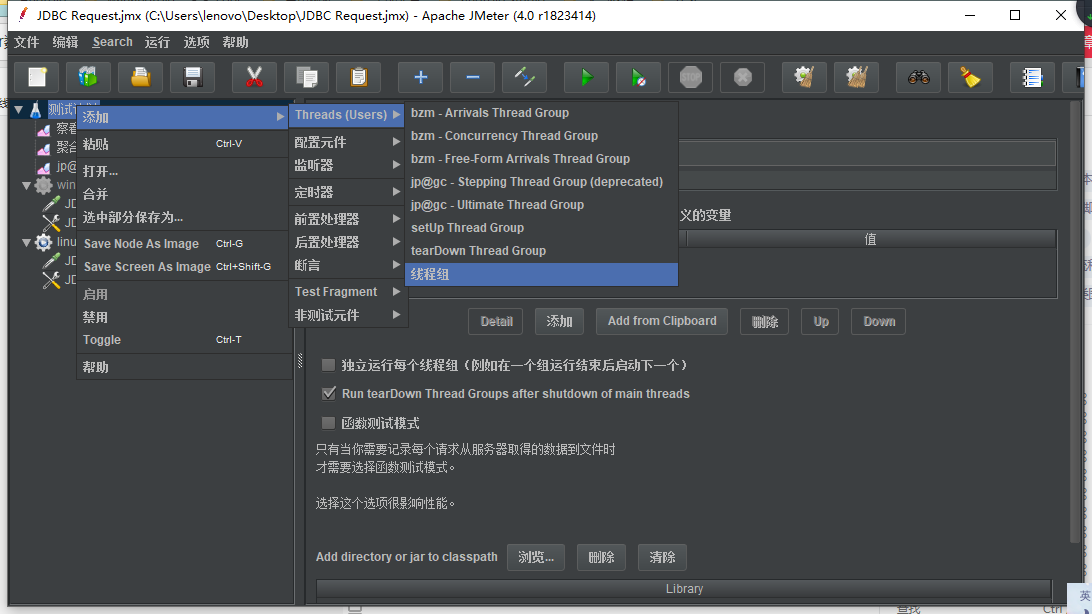Choose tearDown Thread Group menu entry
This screenshot has height=614, width=1092.
[541, 251]
